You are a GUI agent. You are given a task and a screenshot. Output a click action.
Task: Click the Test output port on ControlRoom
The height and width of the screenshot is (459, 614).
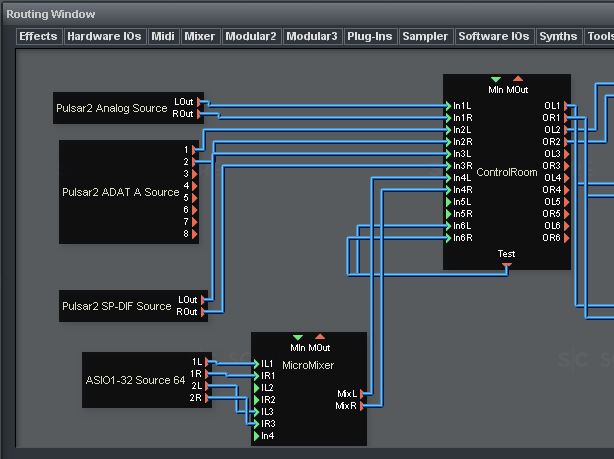(x=506, y=265)
